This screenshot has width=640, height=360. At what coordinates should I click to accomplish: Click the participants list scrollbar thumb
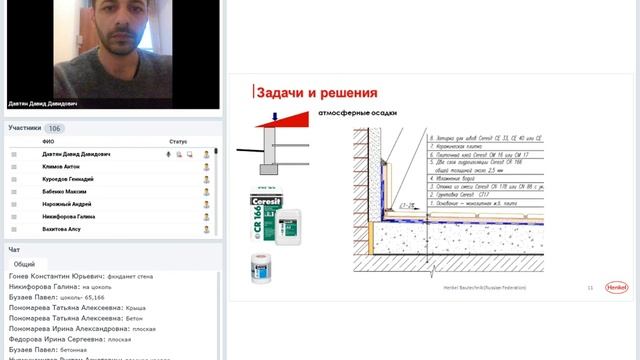(216, 151)
